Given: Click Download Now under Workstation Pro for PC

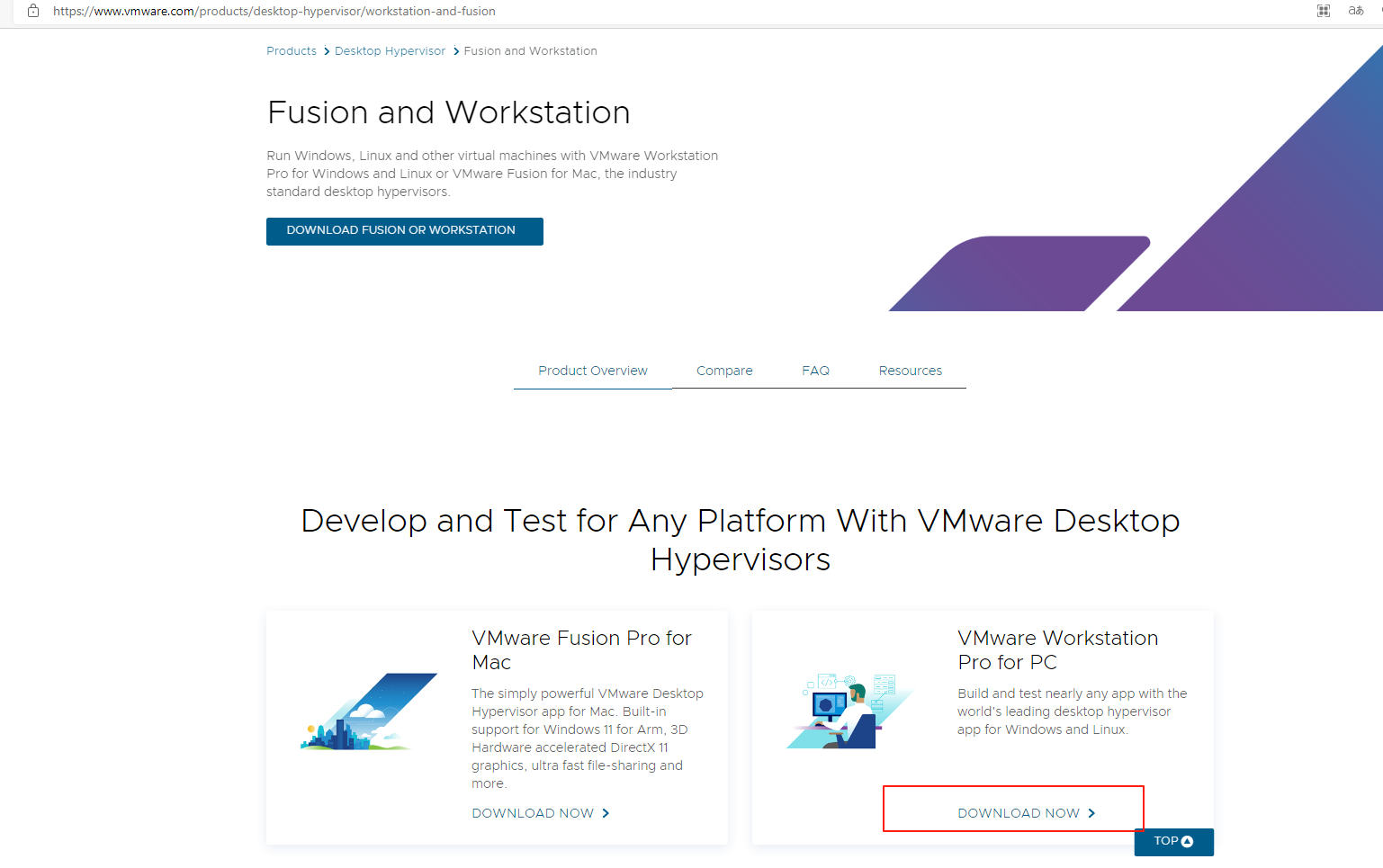Looking at the screenshot, I should coord(1027,813).
